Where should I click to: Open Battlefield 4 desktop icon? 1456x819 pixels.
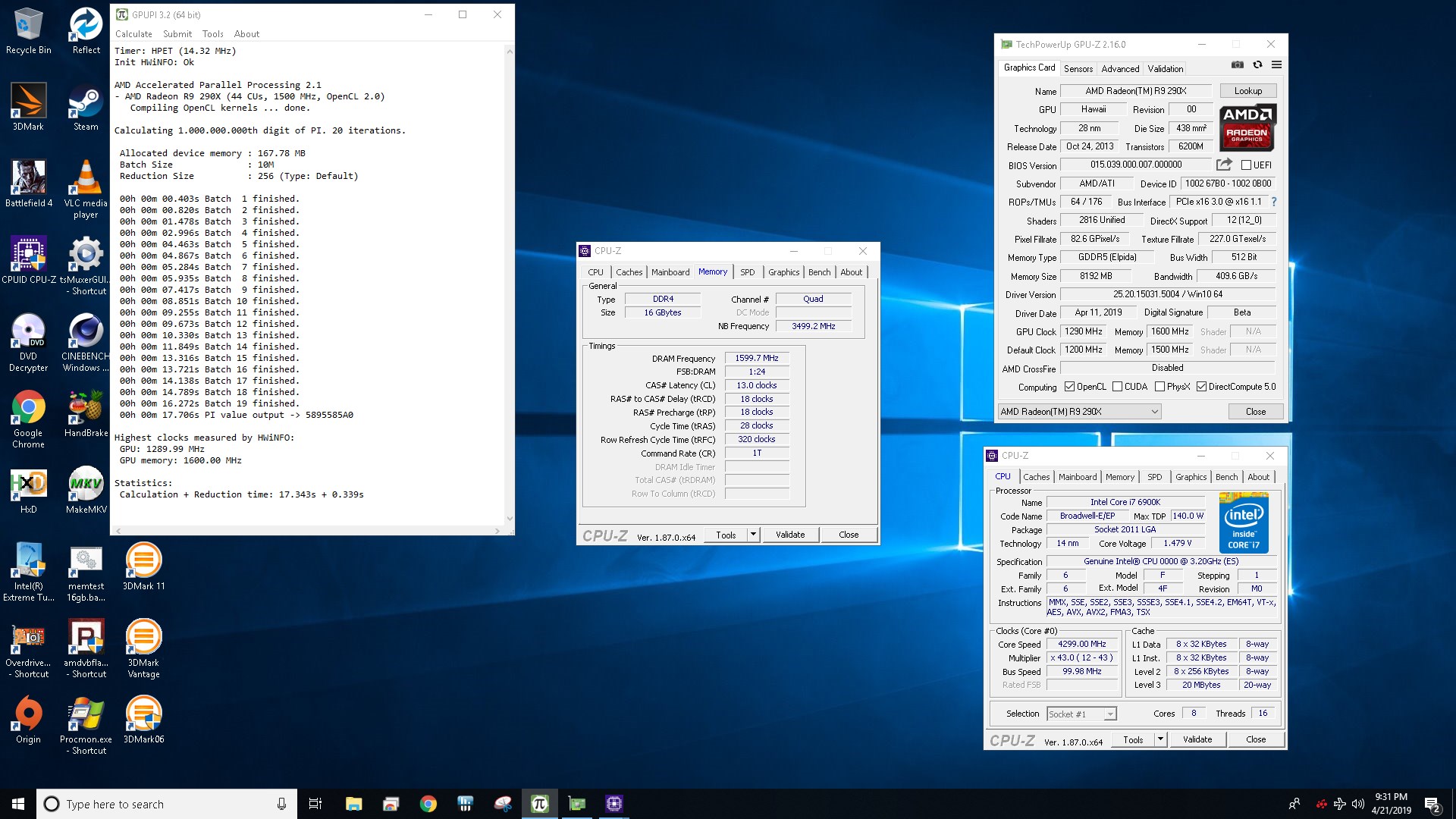click(28, 184)
